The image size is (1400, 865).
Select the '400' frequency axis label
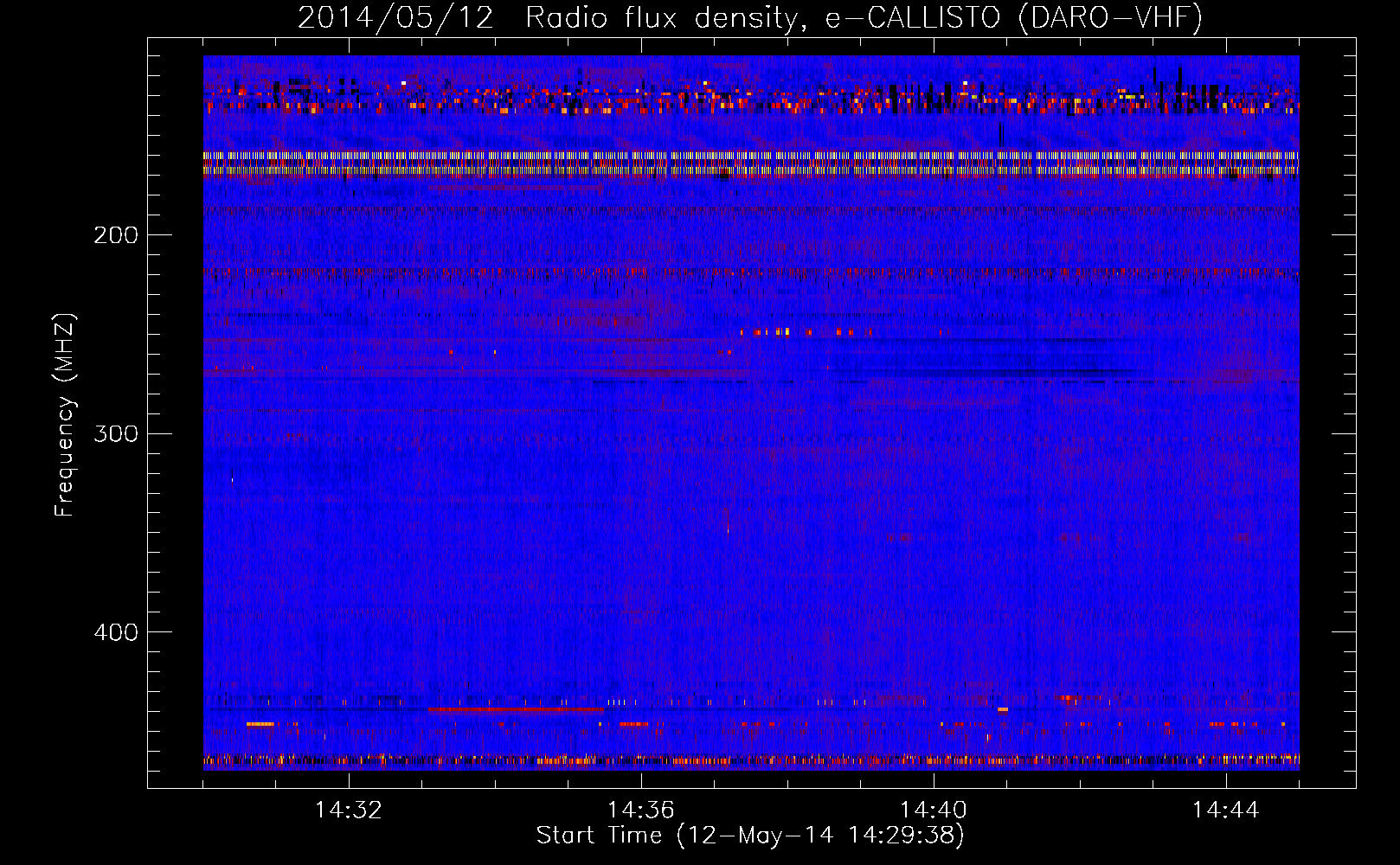(x=116, y=632)
